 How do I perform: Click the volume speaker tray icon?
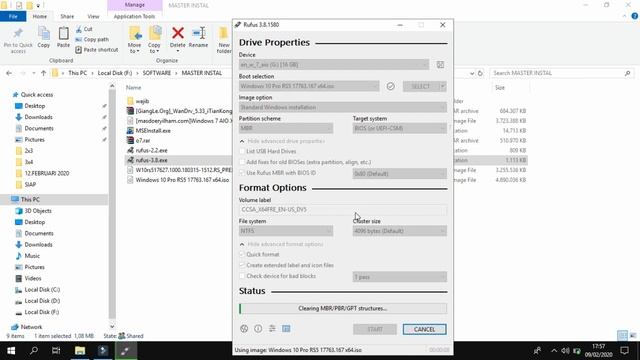tap(565, 351)
